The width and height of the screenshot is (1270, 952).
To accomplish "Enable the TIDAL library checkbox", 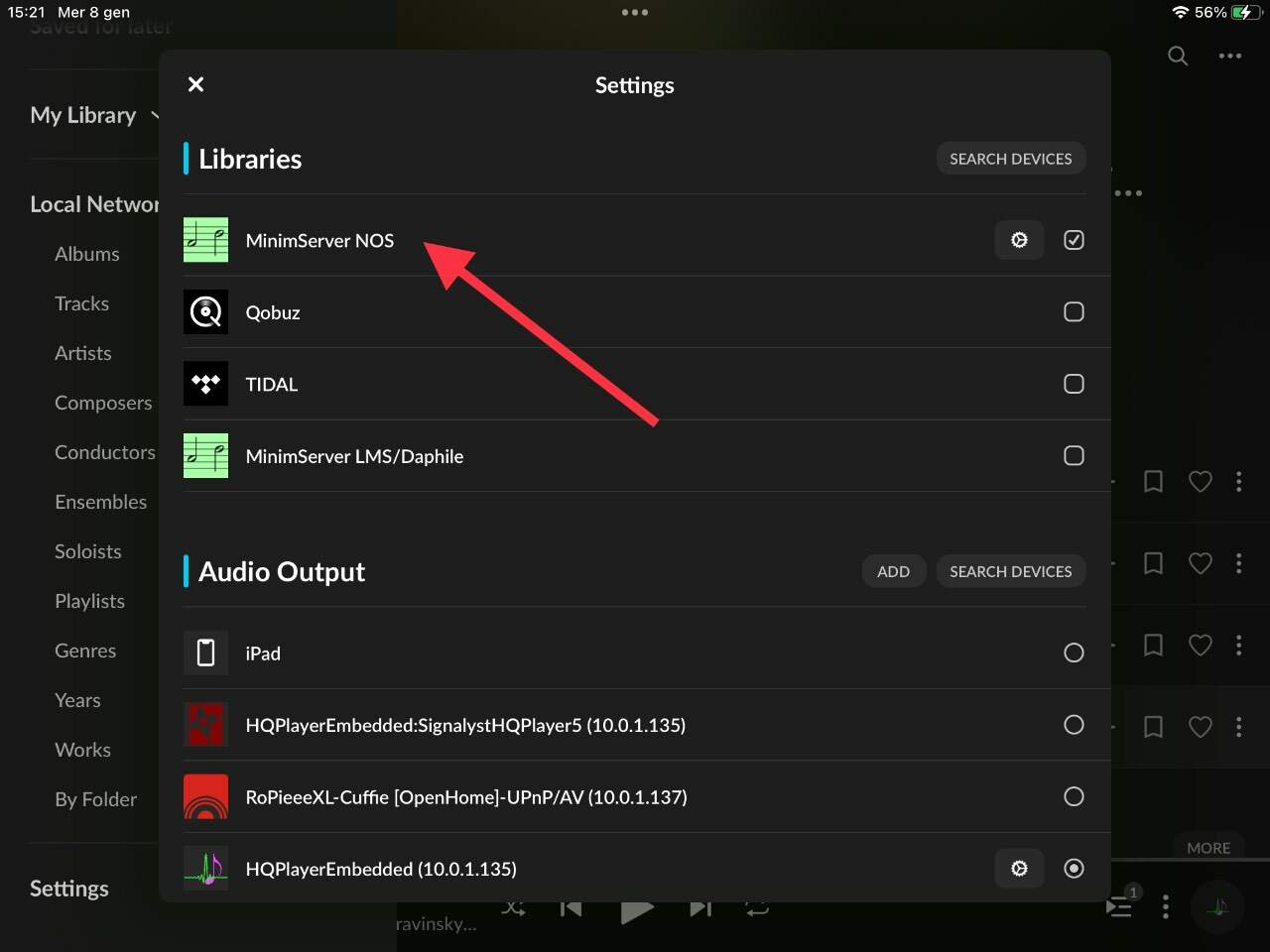I will click(1074, 384).
